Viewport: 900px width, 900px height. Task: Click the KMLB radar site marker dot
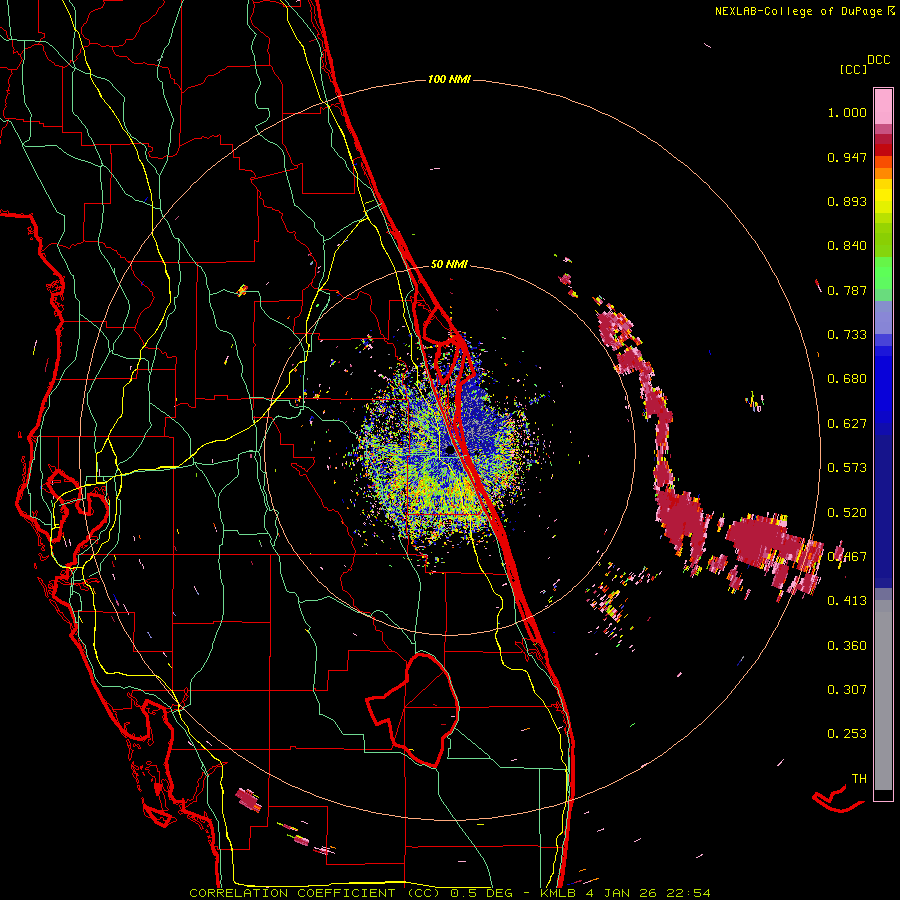[x=450, y=451]
